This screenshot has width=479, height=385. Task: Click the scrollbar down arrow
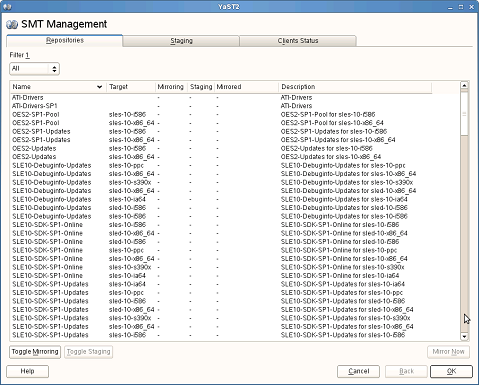point(464,336)
